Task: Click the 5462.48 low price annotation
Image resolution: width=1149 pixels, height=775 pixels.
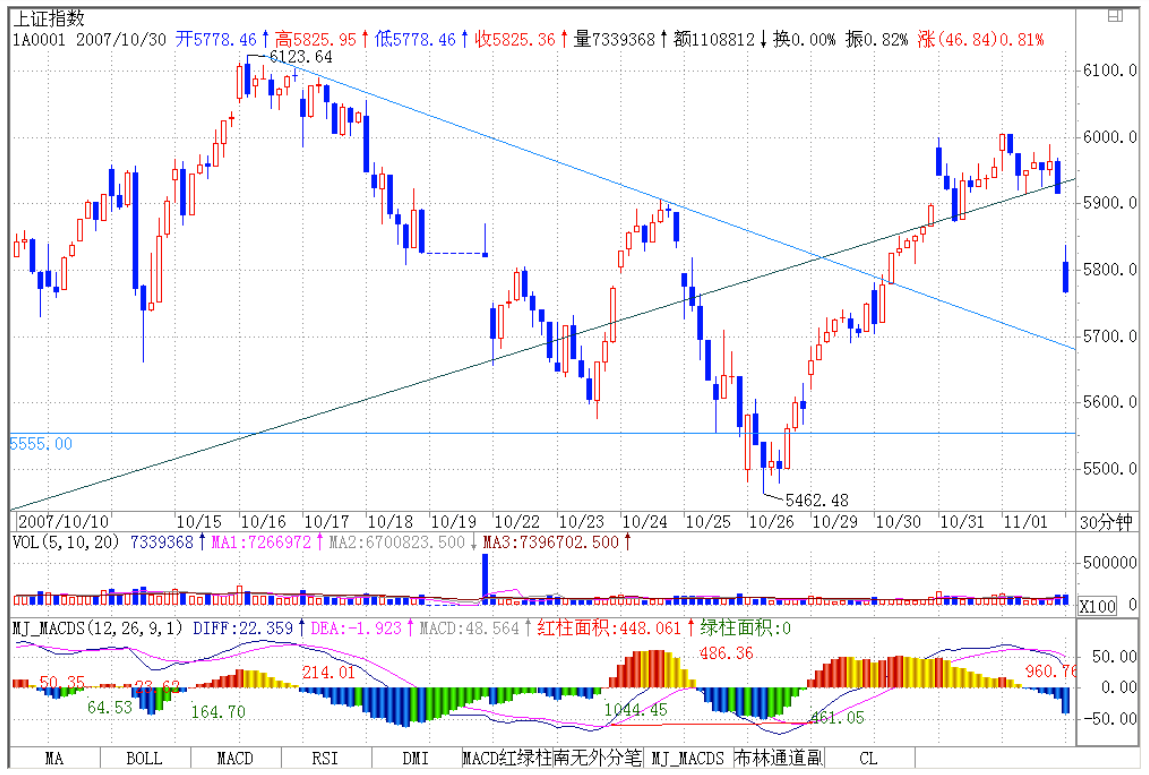Action: click(817, 500)
